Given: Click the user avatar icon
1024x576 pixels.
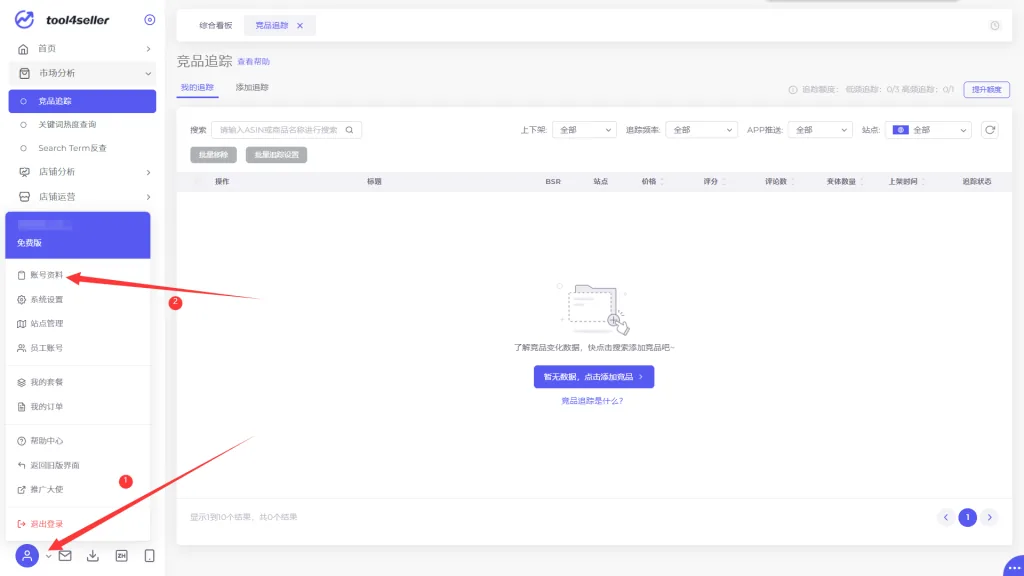Looking at the screenshot, I should coord(27,556).
